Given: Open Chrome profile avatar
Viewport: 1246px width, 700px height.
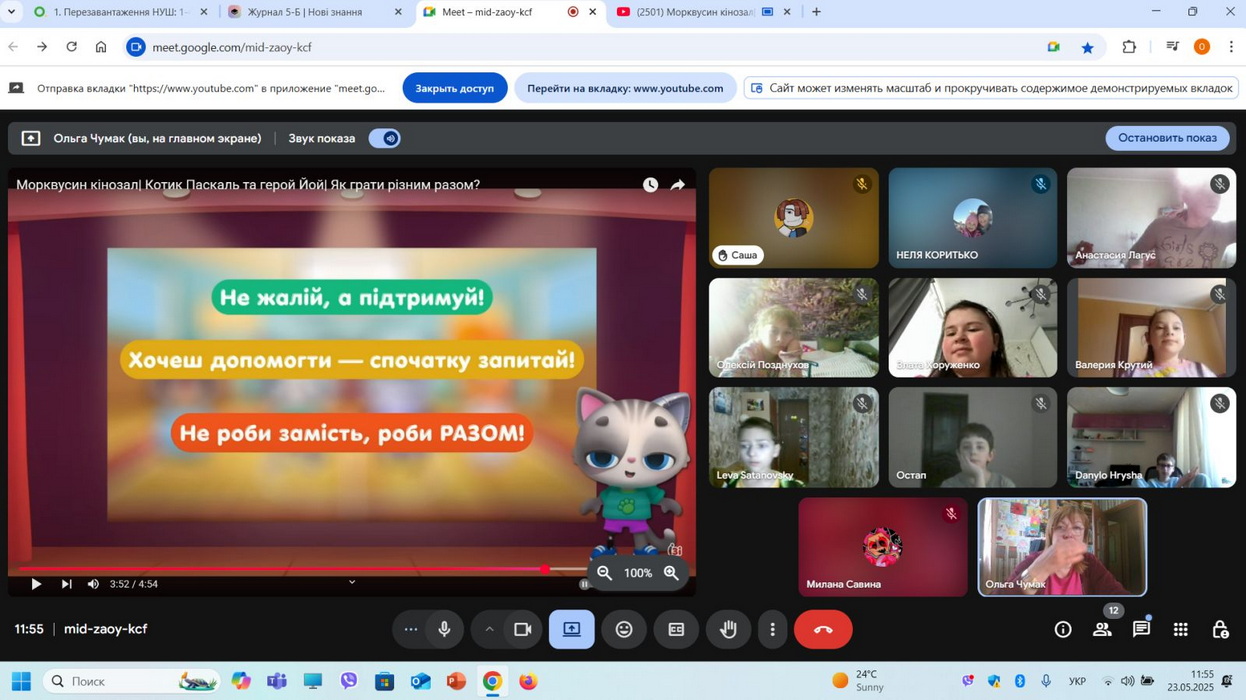Looking at the screenshot, I should click(1202, 47).
